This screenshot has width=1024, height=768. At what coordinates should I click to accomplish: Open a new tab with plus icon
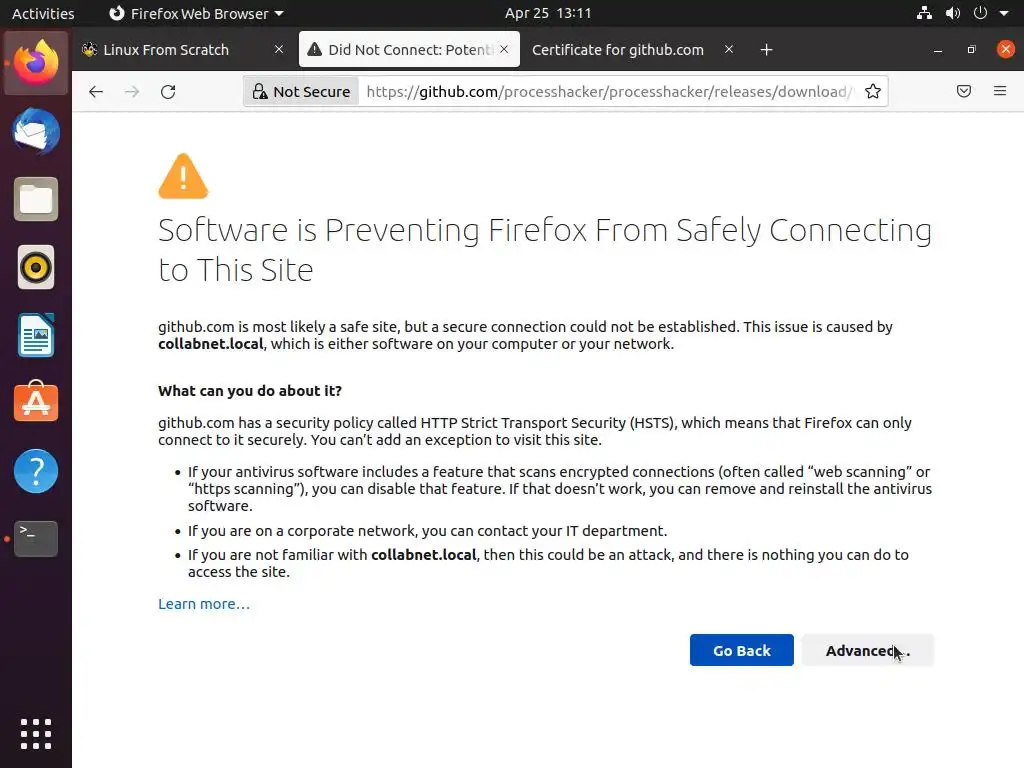[x=766, y=50]
